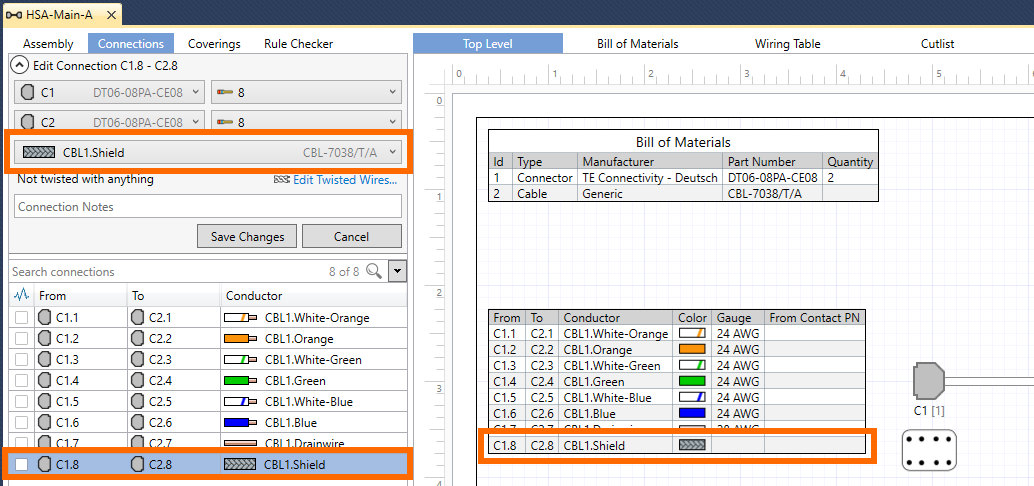Open the Coverings tab
This screenshot has height=486, width=1034.
pos(214,44)
